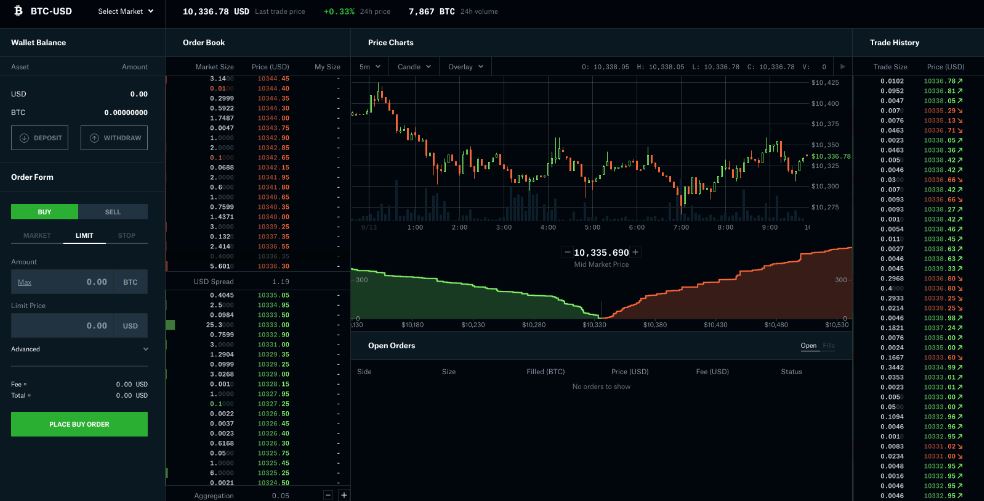Image resolution: width=984 pixels, height=501 pixels.
Task: Click the Max amount link
Action: click(24, 283)
